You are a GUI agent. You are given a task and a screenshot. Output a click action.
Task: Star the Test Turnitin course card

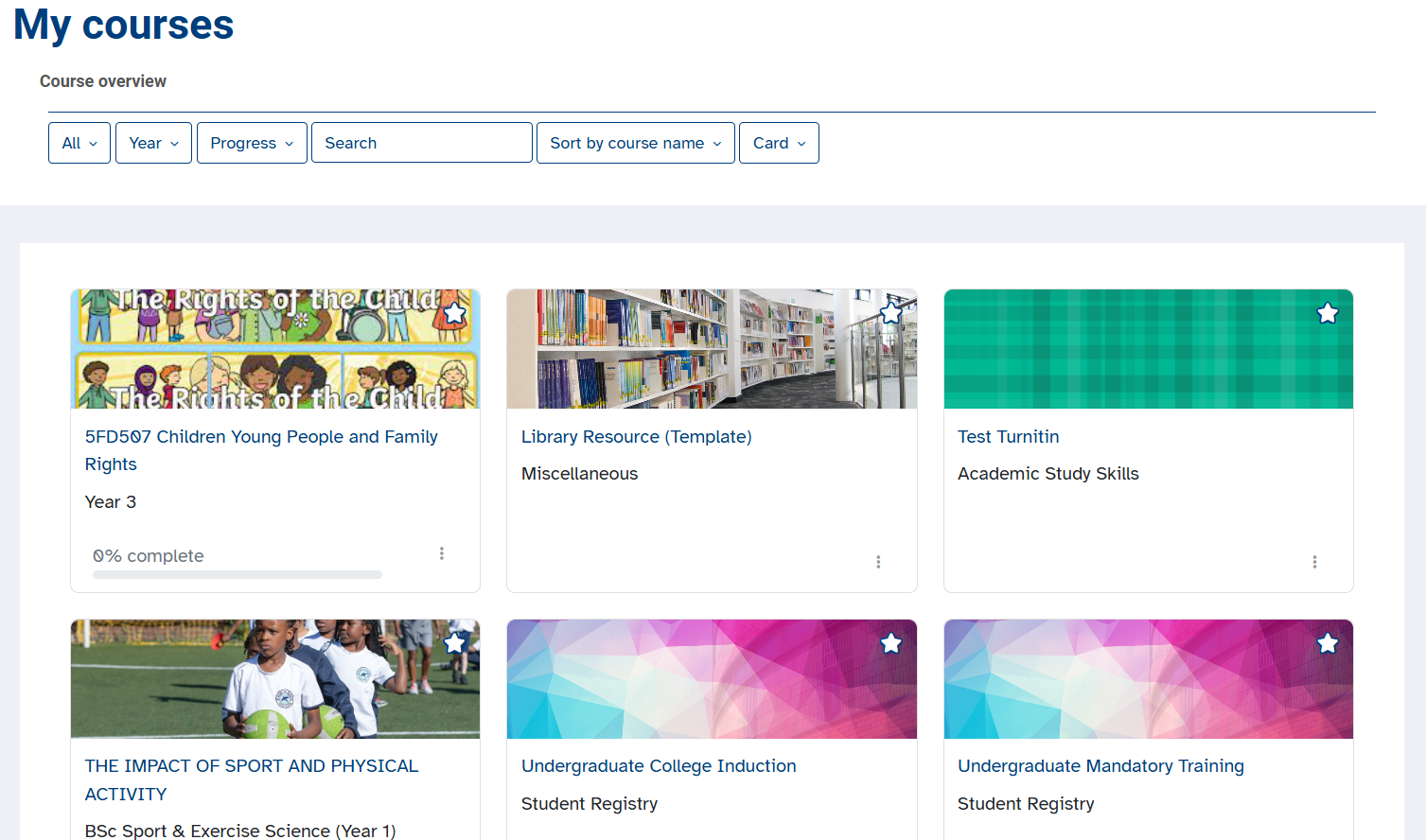click(x=1327, y=312)
